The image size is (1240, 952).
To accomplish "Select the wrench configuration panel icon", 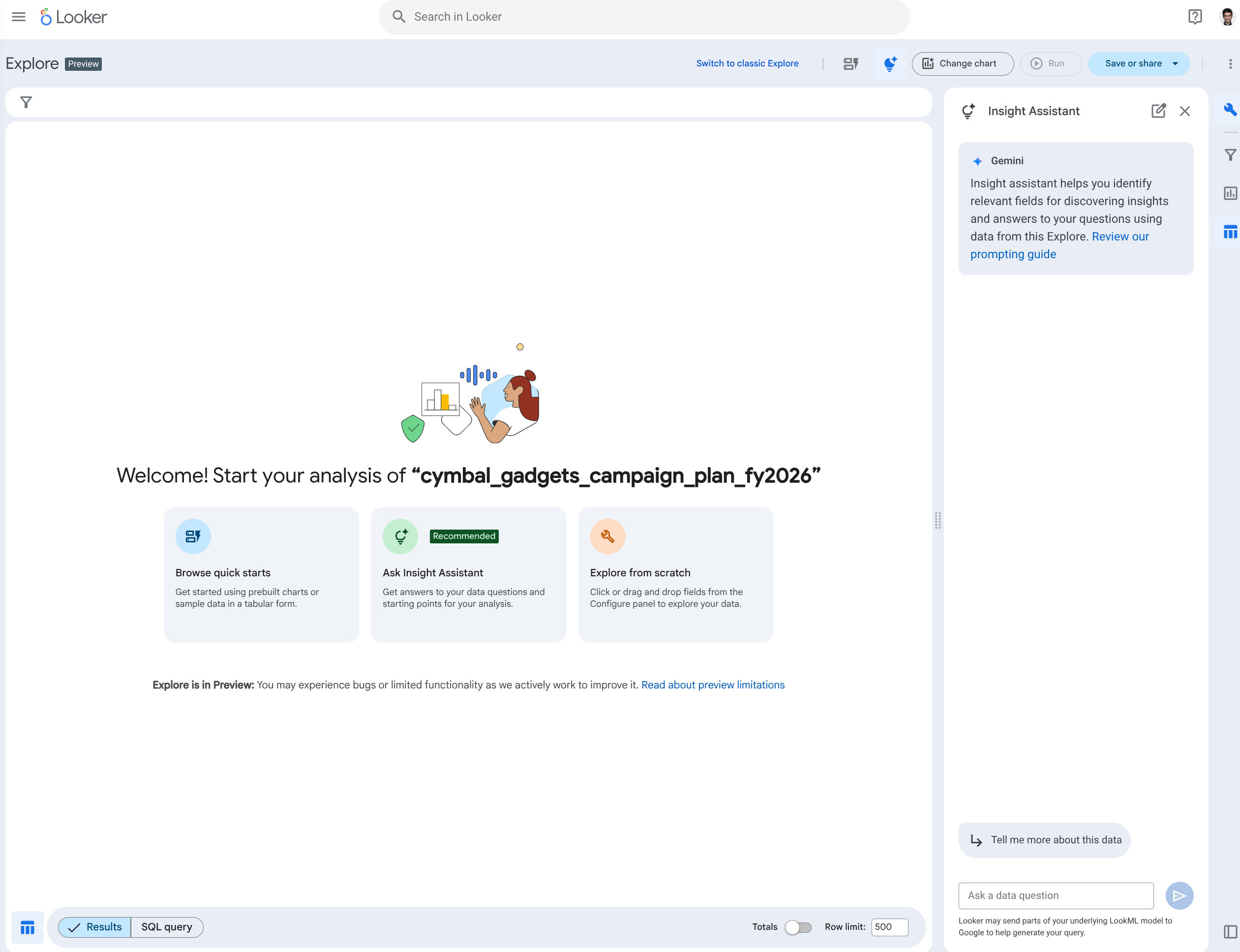I will (1230, 110).
